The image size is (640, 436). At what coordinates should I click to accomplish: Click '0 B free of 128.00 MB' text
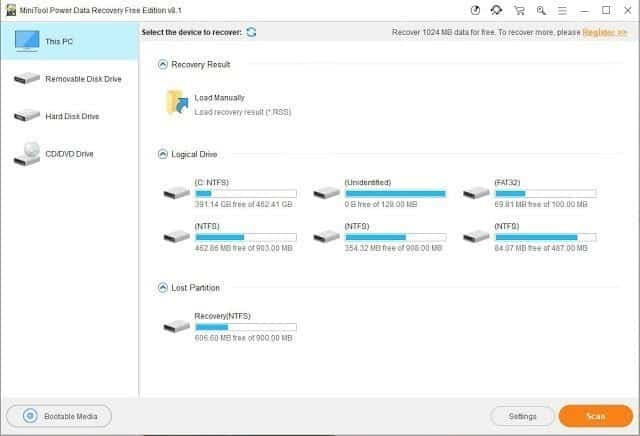click(x=381, y=204)
